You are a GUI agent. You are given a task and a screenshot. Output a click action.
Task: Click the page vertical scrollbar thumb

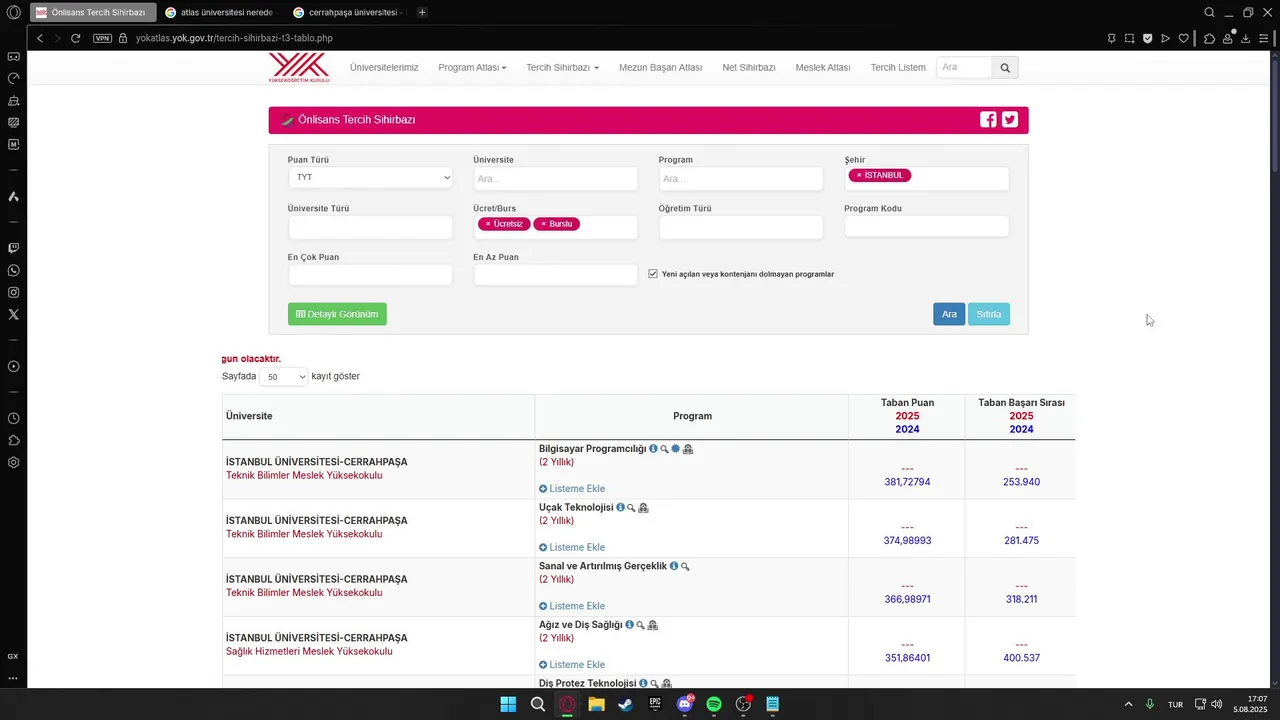[1273, 115]
